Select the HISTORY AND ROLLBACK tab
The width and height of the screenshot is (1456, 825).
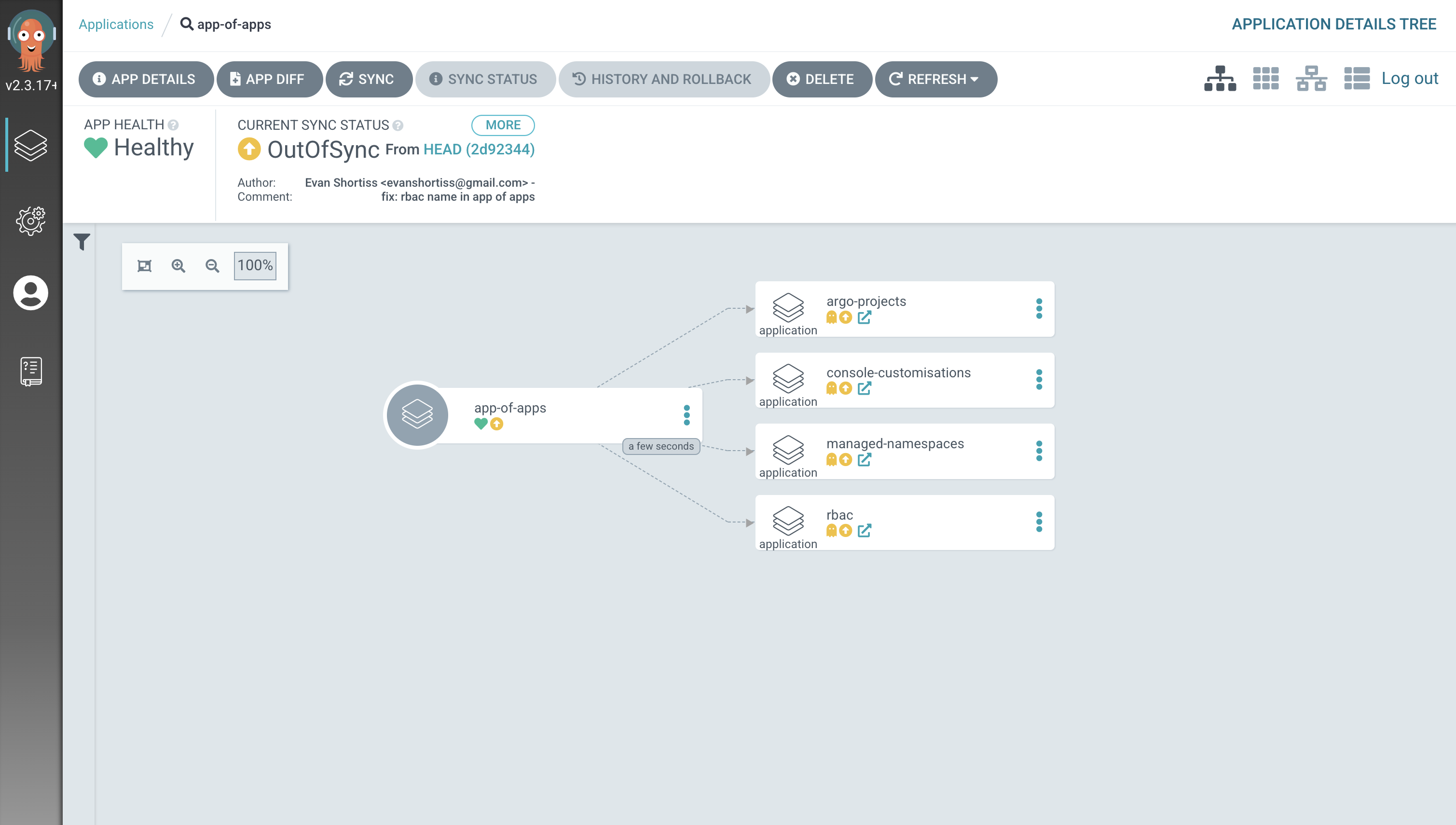pyautogui.click(x=662, y=79)
